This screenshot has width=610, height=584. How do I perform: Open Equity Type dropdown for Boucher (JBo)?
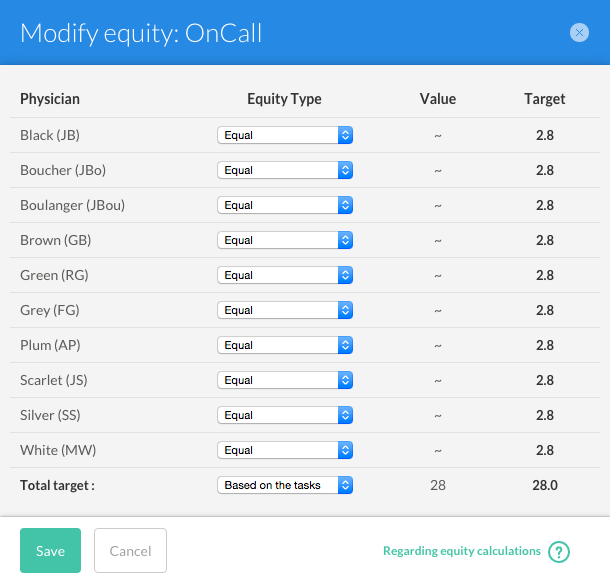[285, 170]
